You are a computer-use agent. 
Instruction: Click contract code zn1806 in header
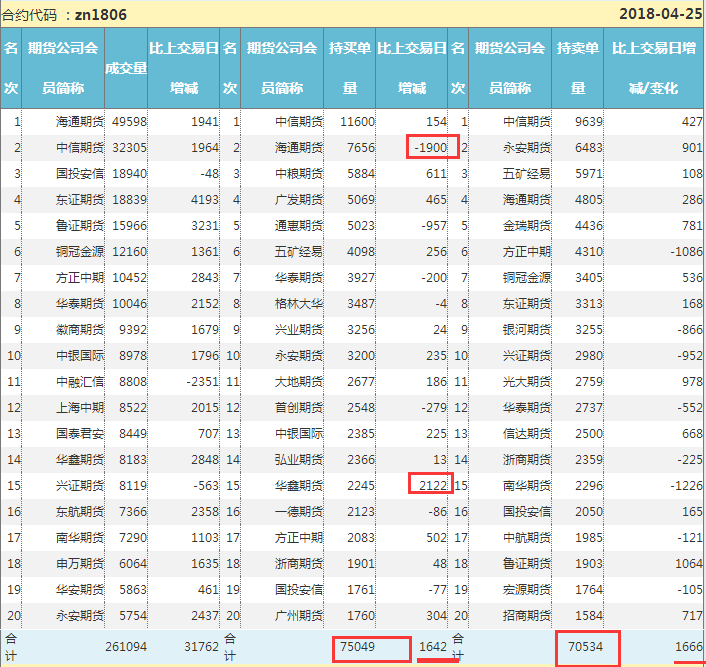pyautogui.click(x=100, y=15)
